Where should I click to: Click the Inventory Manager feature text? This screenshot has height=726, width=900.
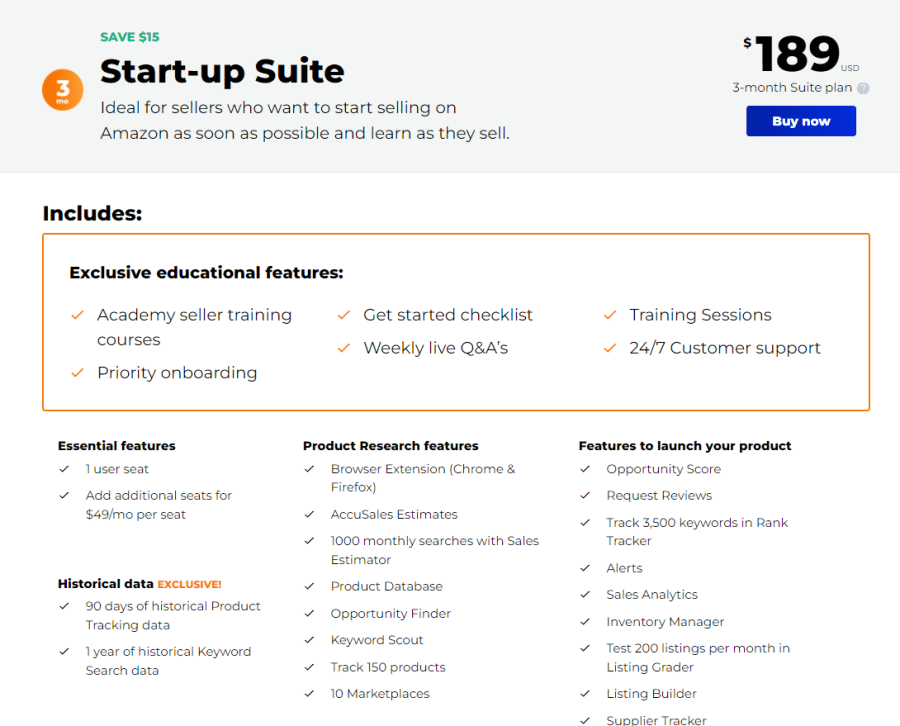coord(665,622)
